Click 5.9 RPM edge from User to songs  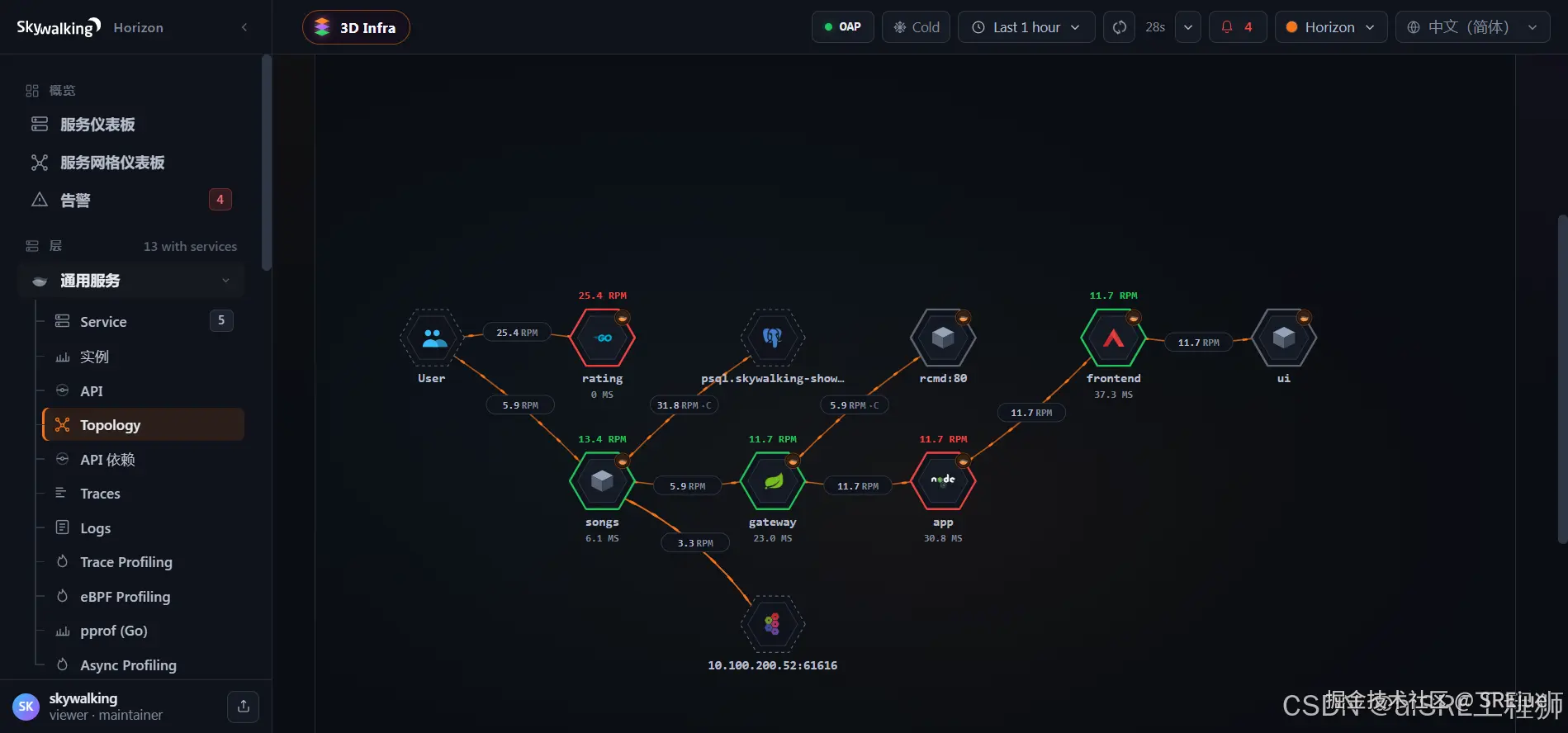tap(520, 405)
